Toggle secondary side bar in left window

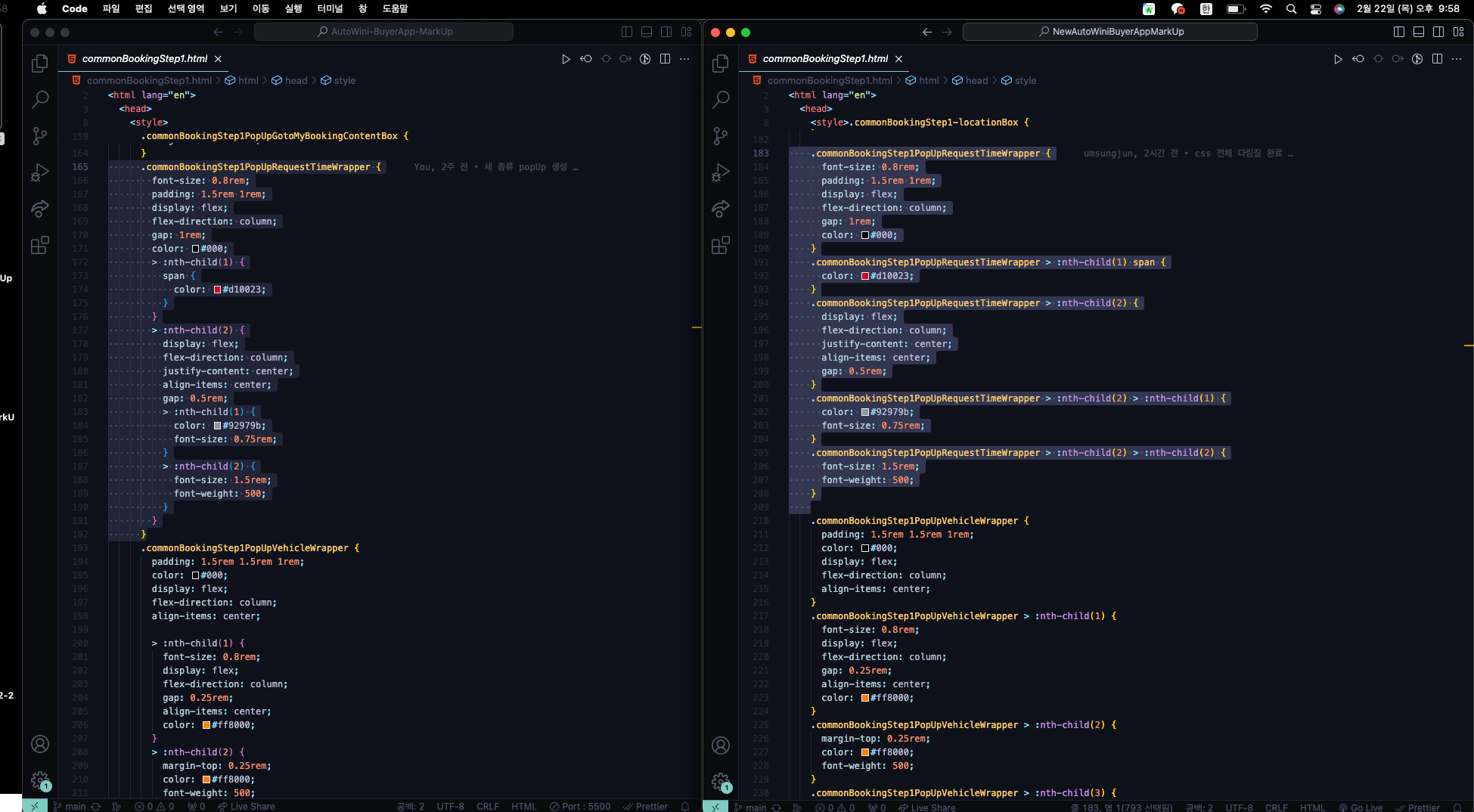[x=666, y=32]
